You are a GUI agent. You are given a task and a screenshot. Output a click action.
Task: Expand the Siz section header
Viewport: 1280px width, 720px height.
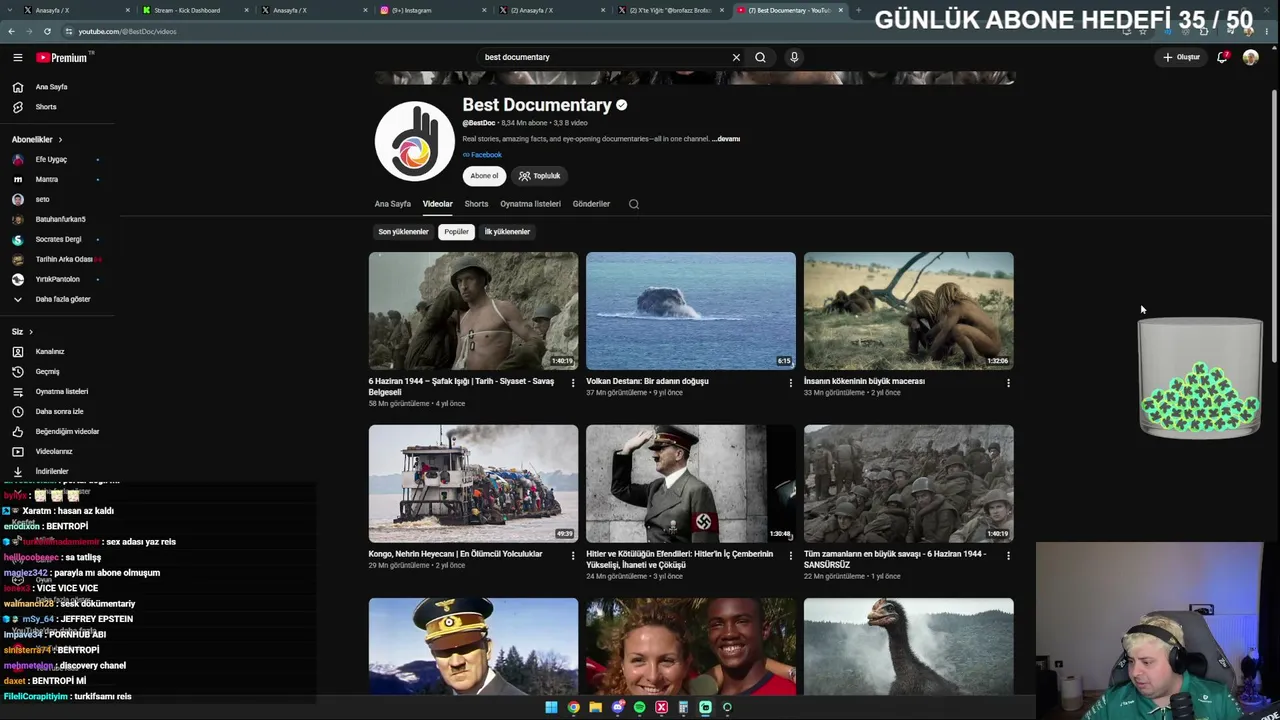pyautogui.click(x=22, y=331)
